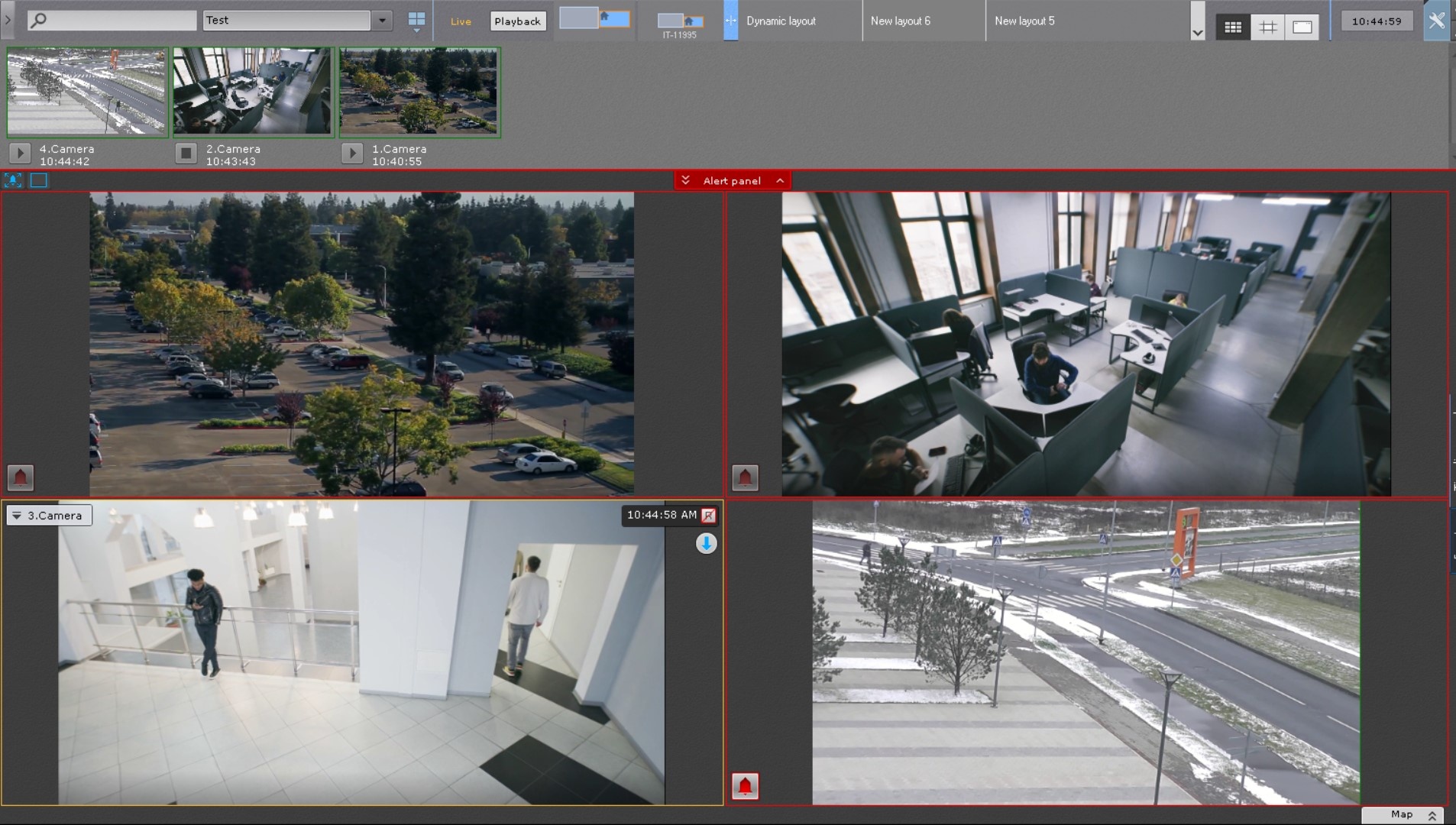Click the bright red alarm bell on the street camera
This screenshot has width=1456, height=825.
745,786
